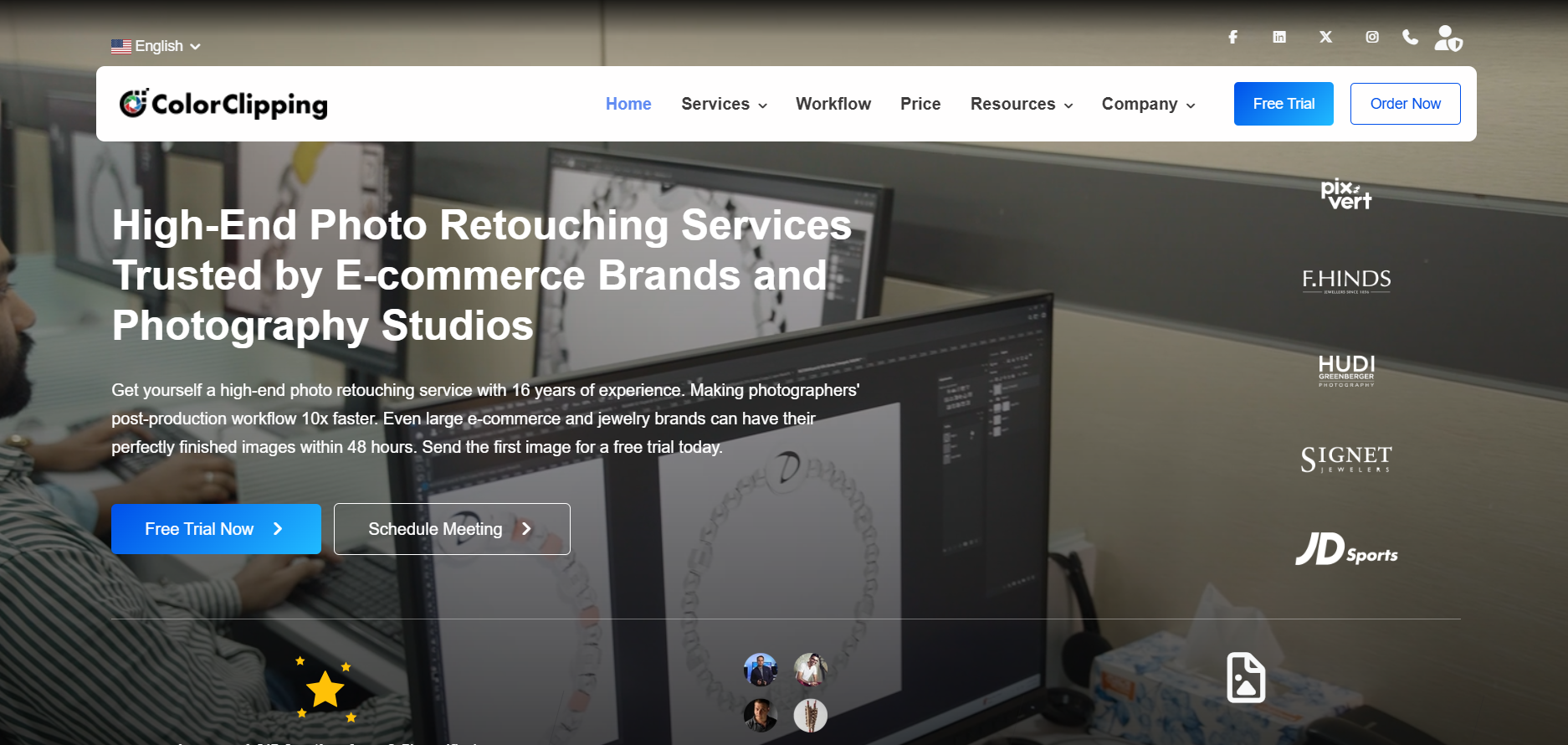Open the Workflow page
The height and width of the screenshot is (745, 1568).
[x=833, y=104]
